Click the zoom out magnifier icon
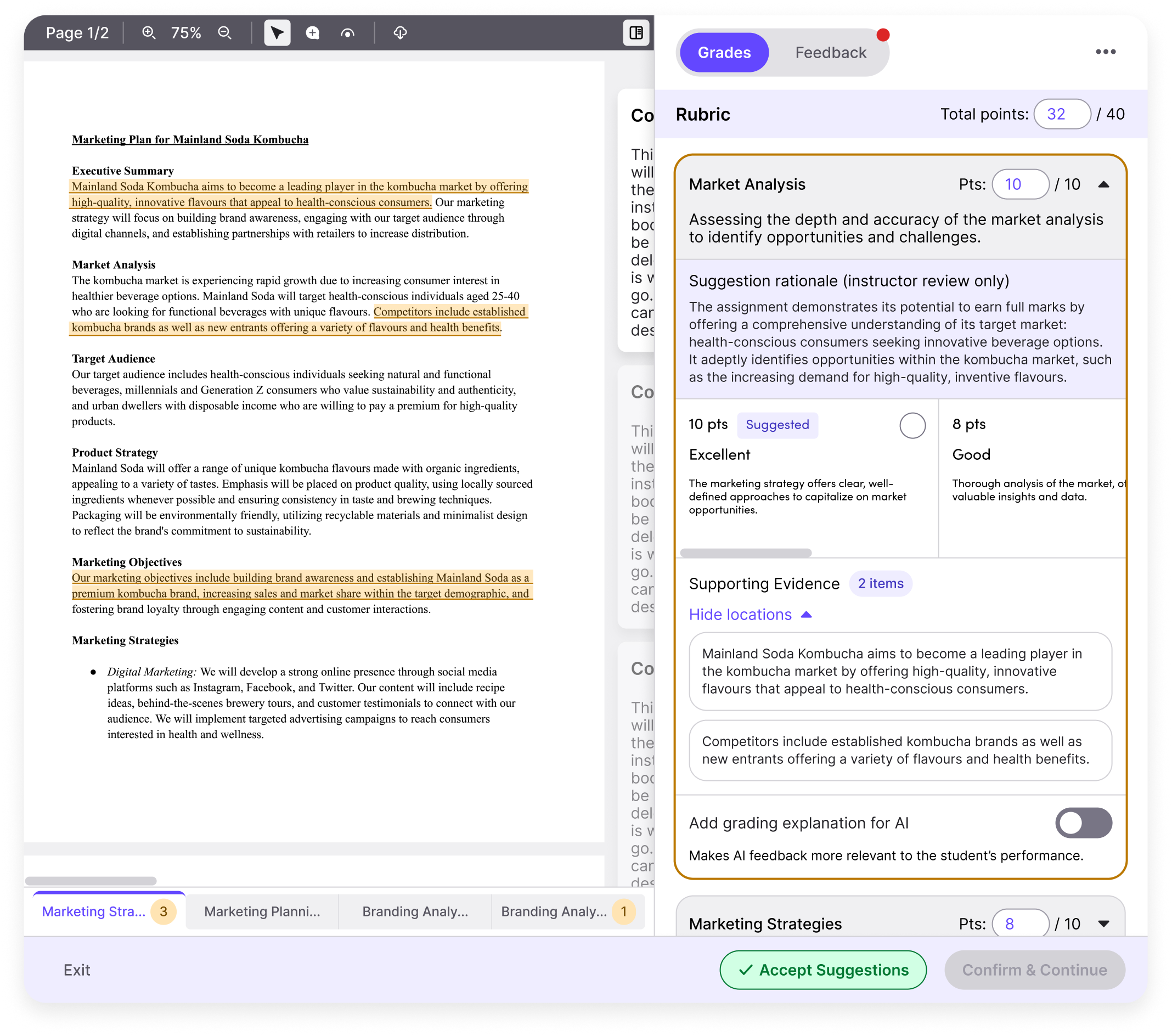This screenshot has width=1172, height=1036. (225, 33)
